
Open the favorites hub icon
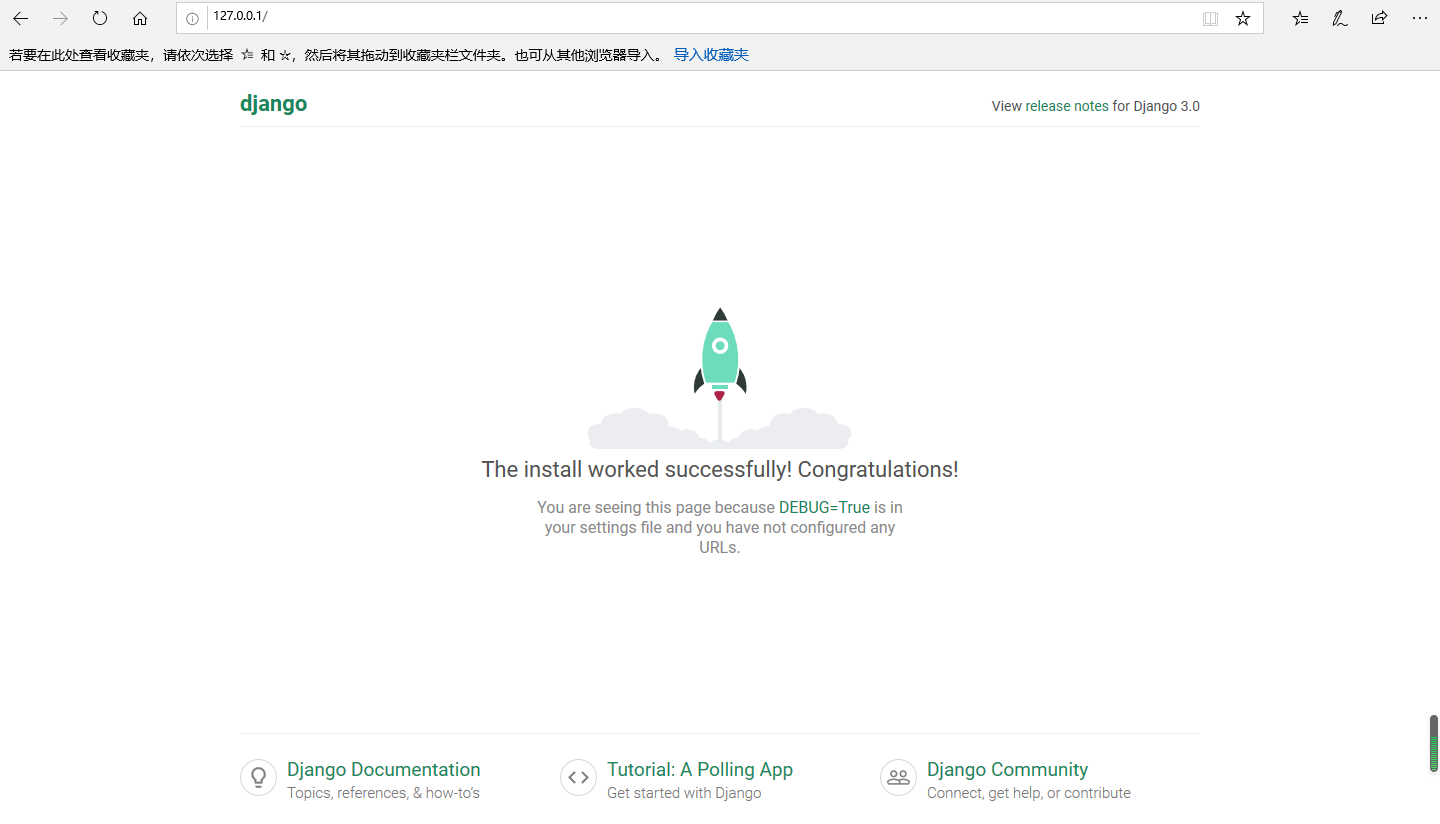tap(1300, 18)
